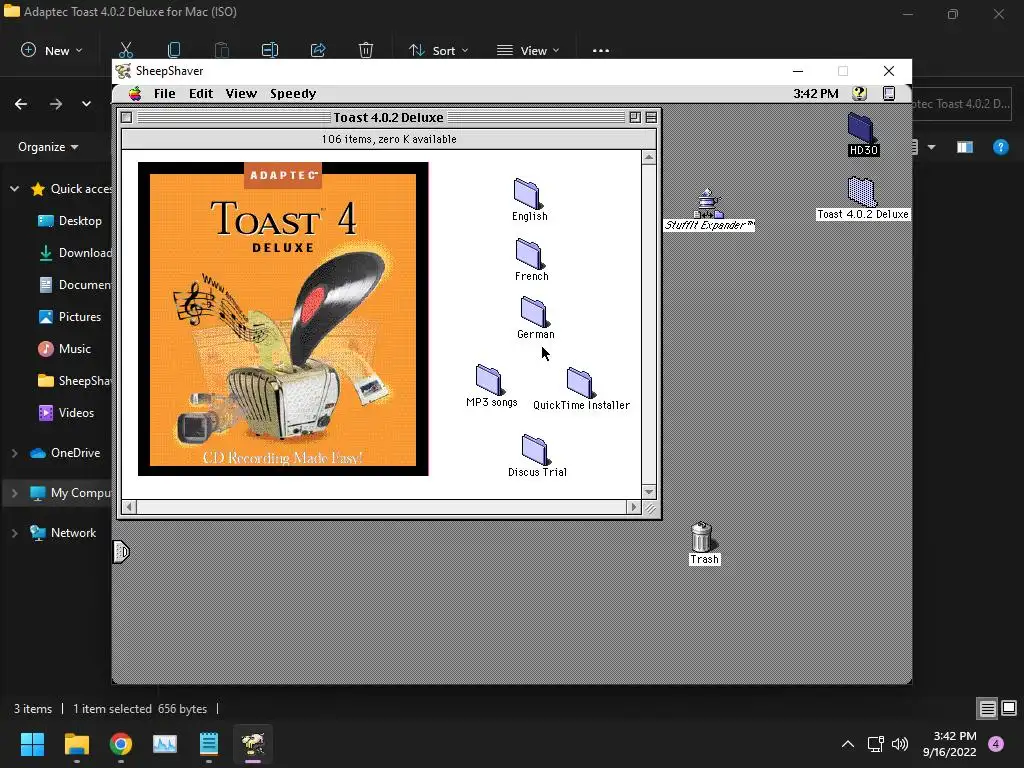Expand the OneDrive tree node
The image size is (1024, 768).
click(14, 453)
